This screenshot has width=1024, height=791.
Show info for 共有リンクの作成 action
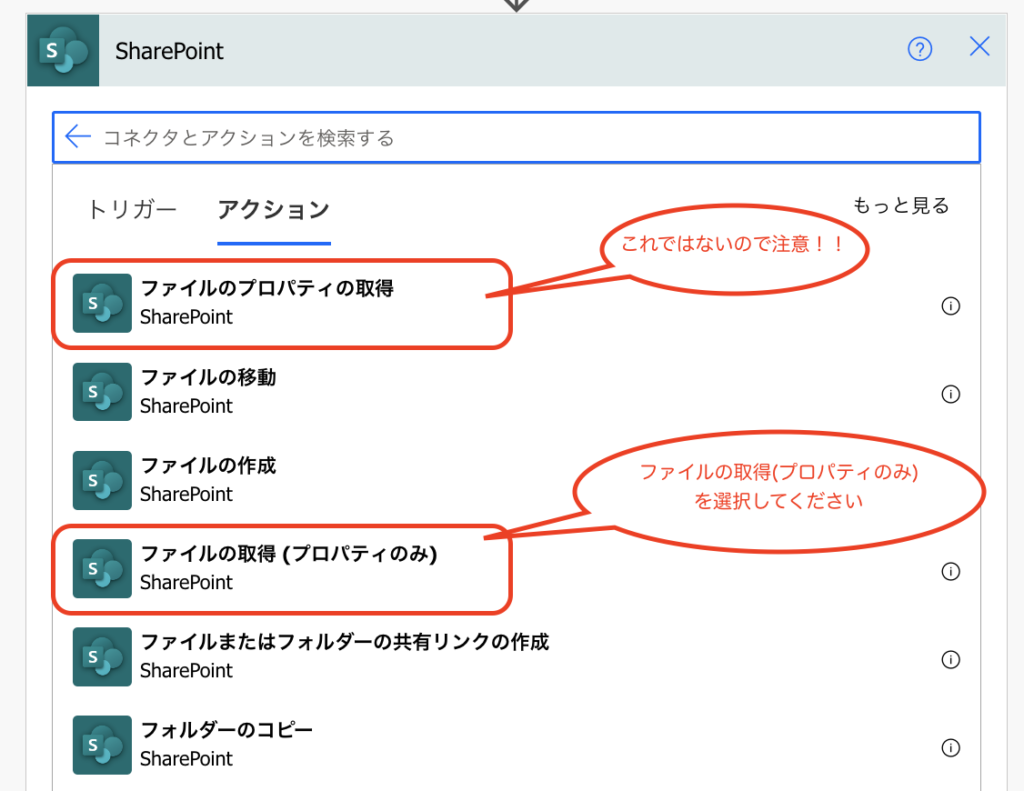(950, 660)
